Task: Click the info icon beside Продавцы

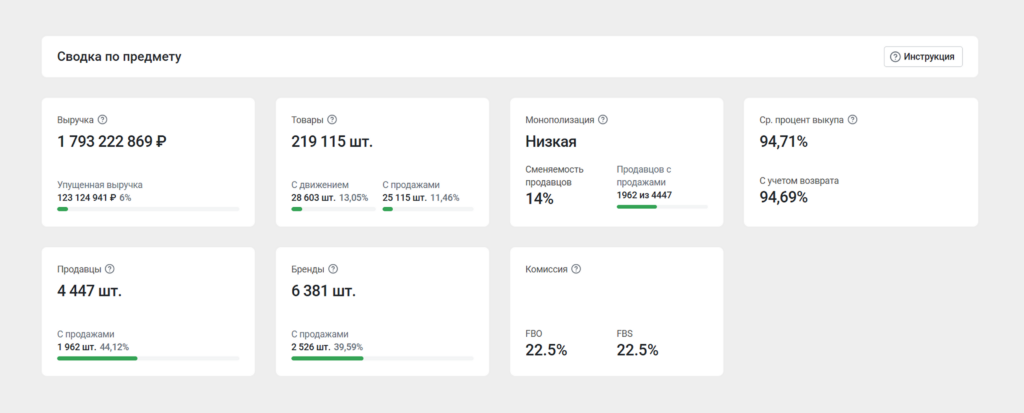Action: pos(110,269)
